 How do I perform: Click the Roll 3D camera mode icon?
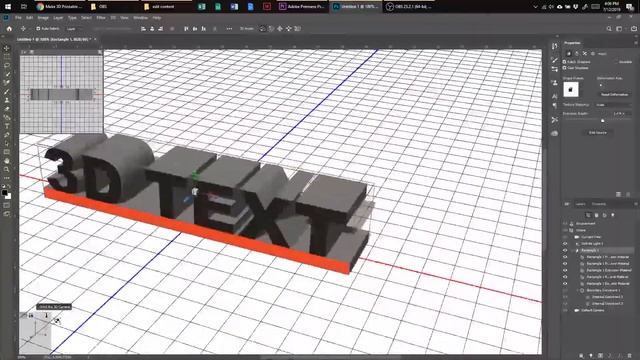[271, 29]
